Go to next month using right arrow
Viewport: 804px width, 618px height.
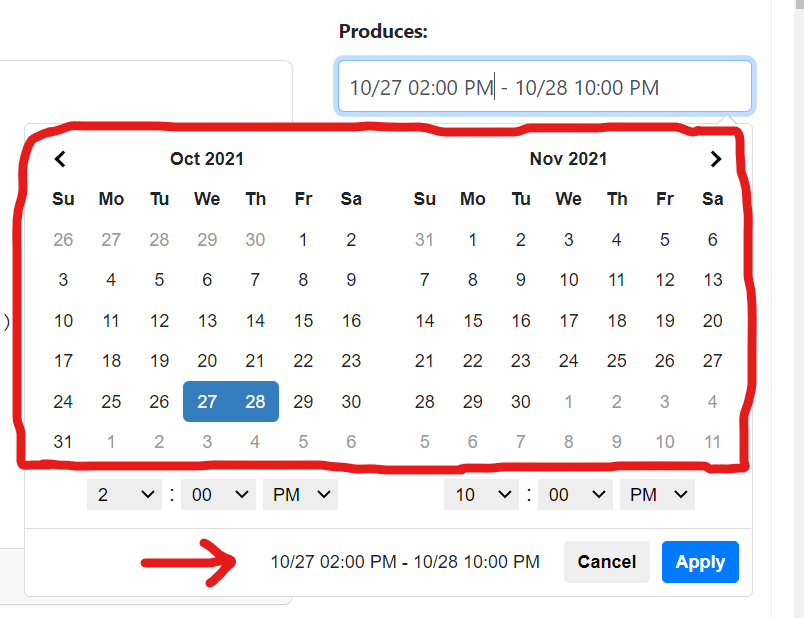(x=715, y=159)
